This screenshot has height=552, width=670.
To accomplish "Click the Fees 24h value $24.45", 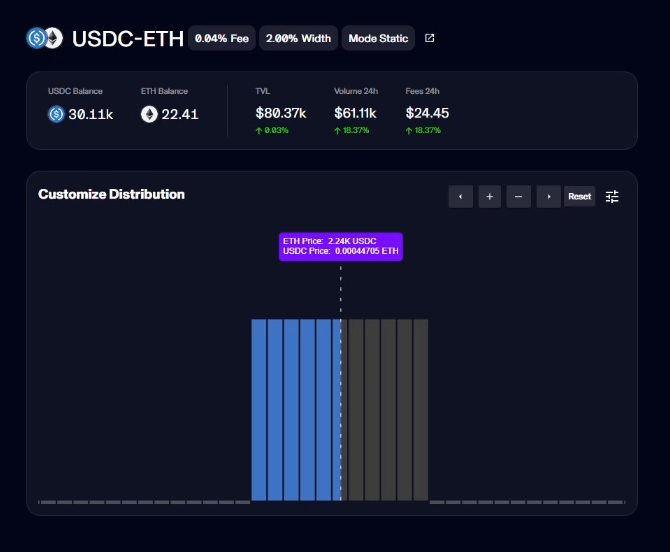I will point(428,113).
